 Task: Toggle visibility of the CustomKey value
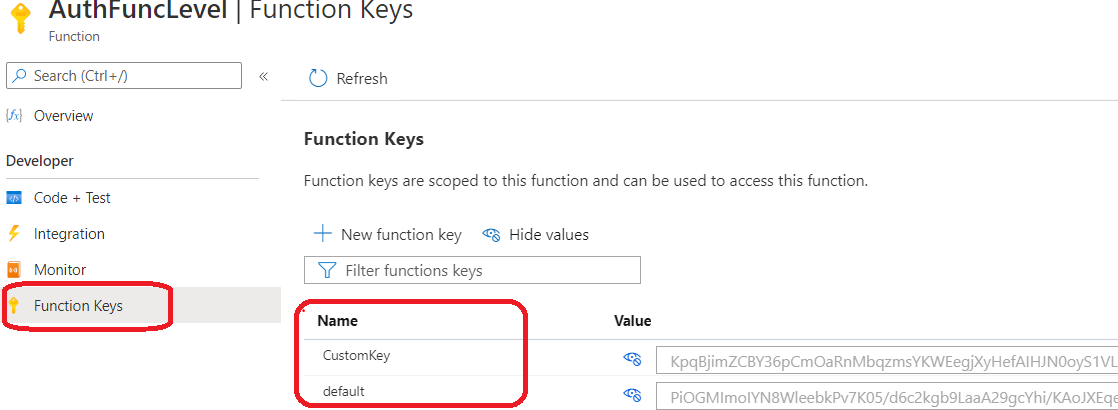(x=632, y=359)
